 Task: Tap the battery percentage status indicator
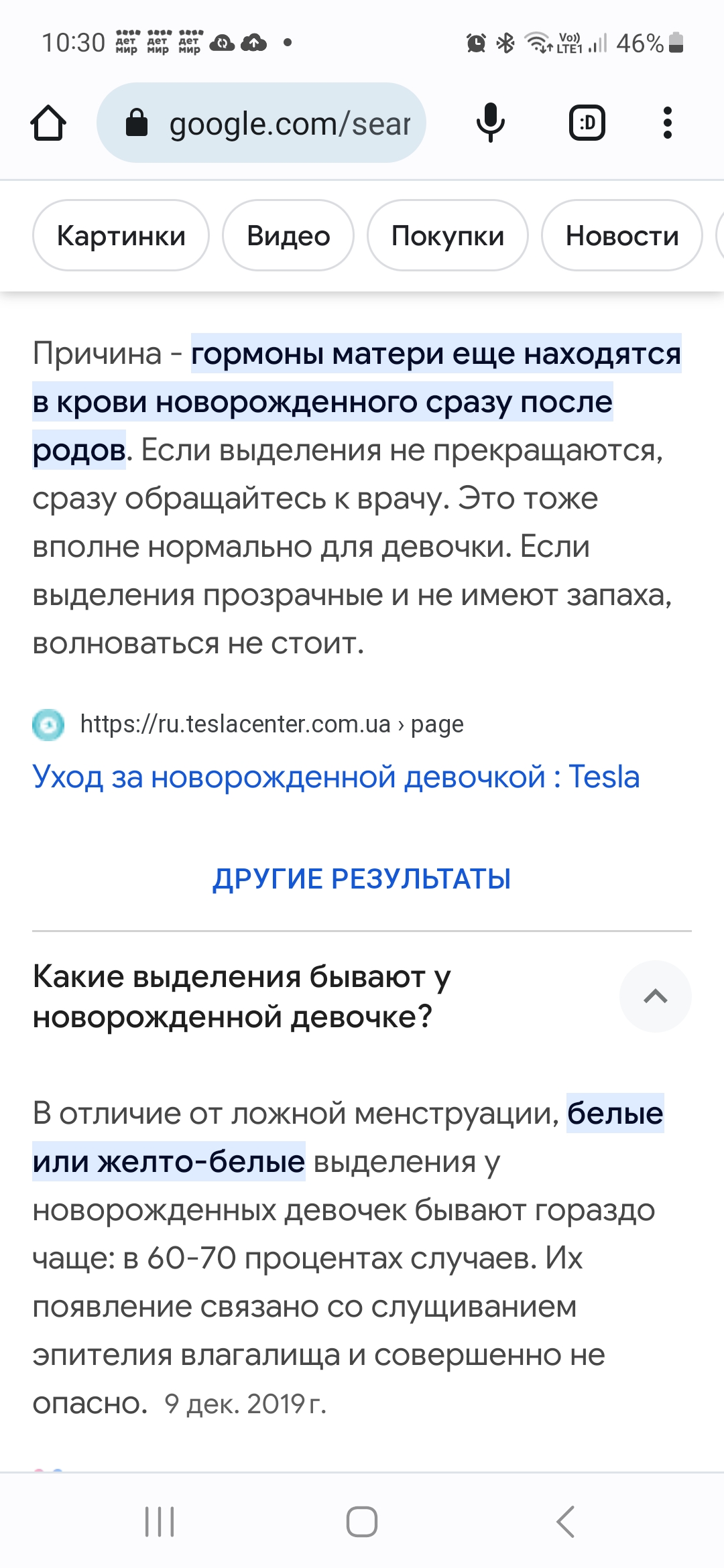coord(640,44)
